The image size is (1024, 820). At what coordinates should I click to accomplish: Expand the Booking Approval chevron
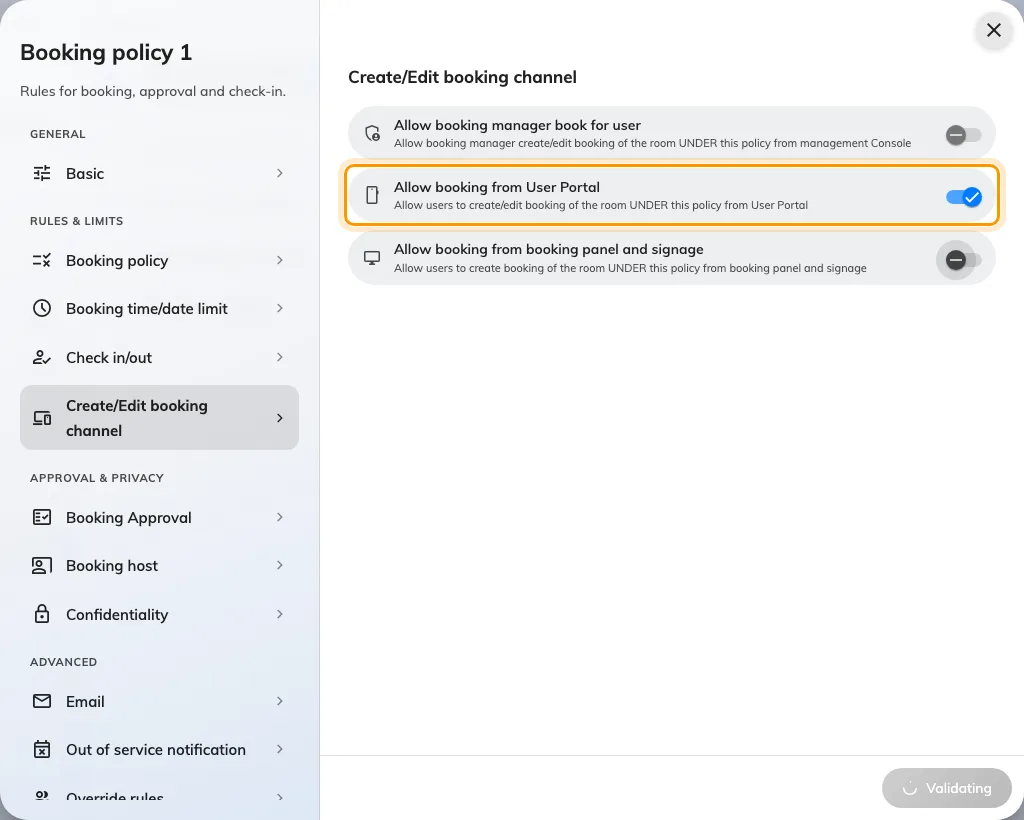point(280,517)
